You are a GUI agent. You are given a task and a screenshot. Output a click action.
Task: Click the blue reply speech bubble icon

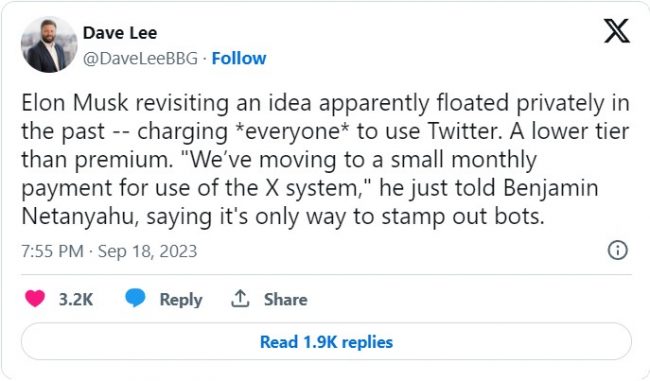[x=135, y=298]
